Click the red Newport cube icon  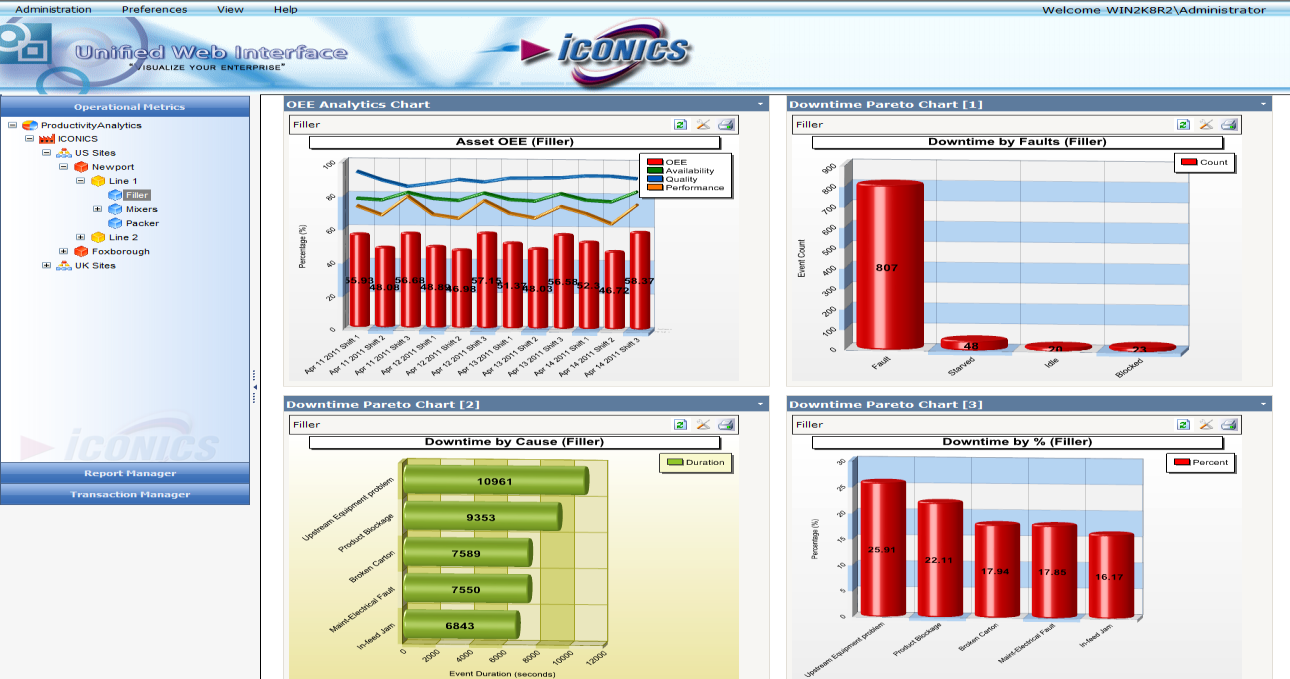(81, 167)
